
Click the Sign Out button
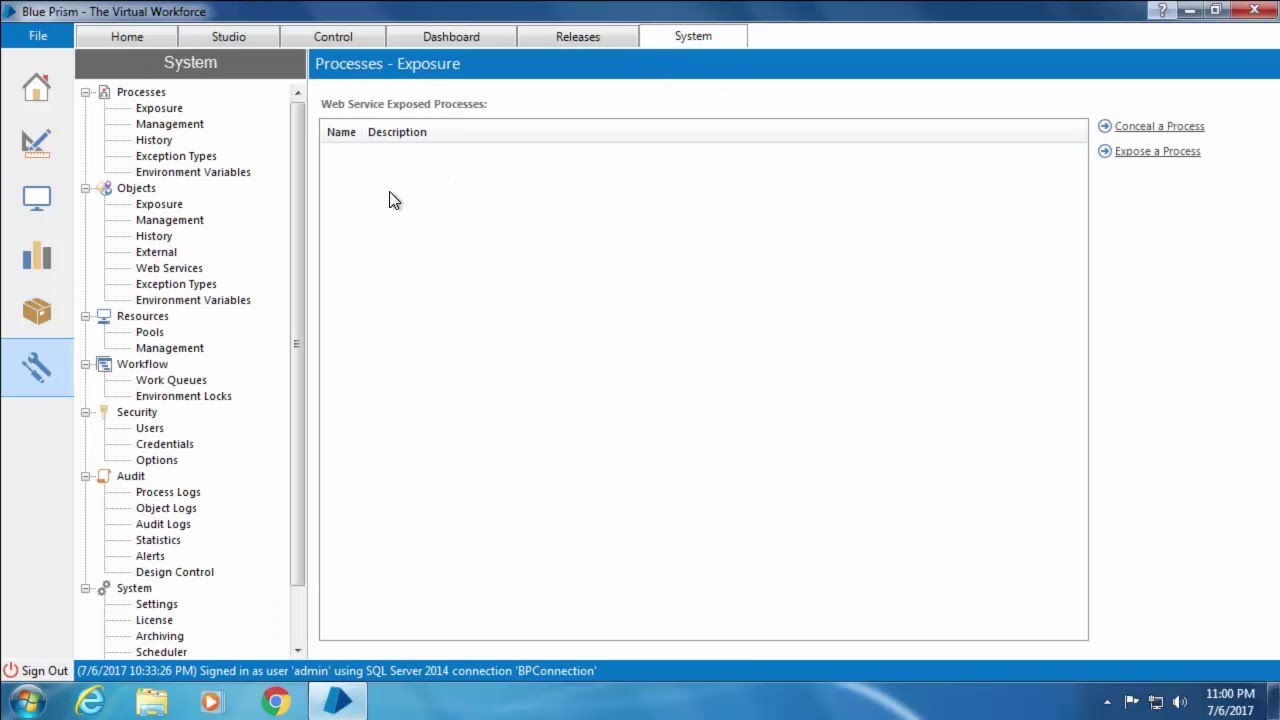36,671
